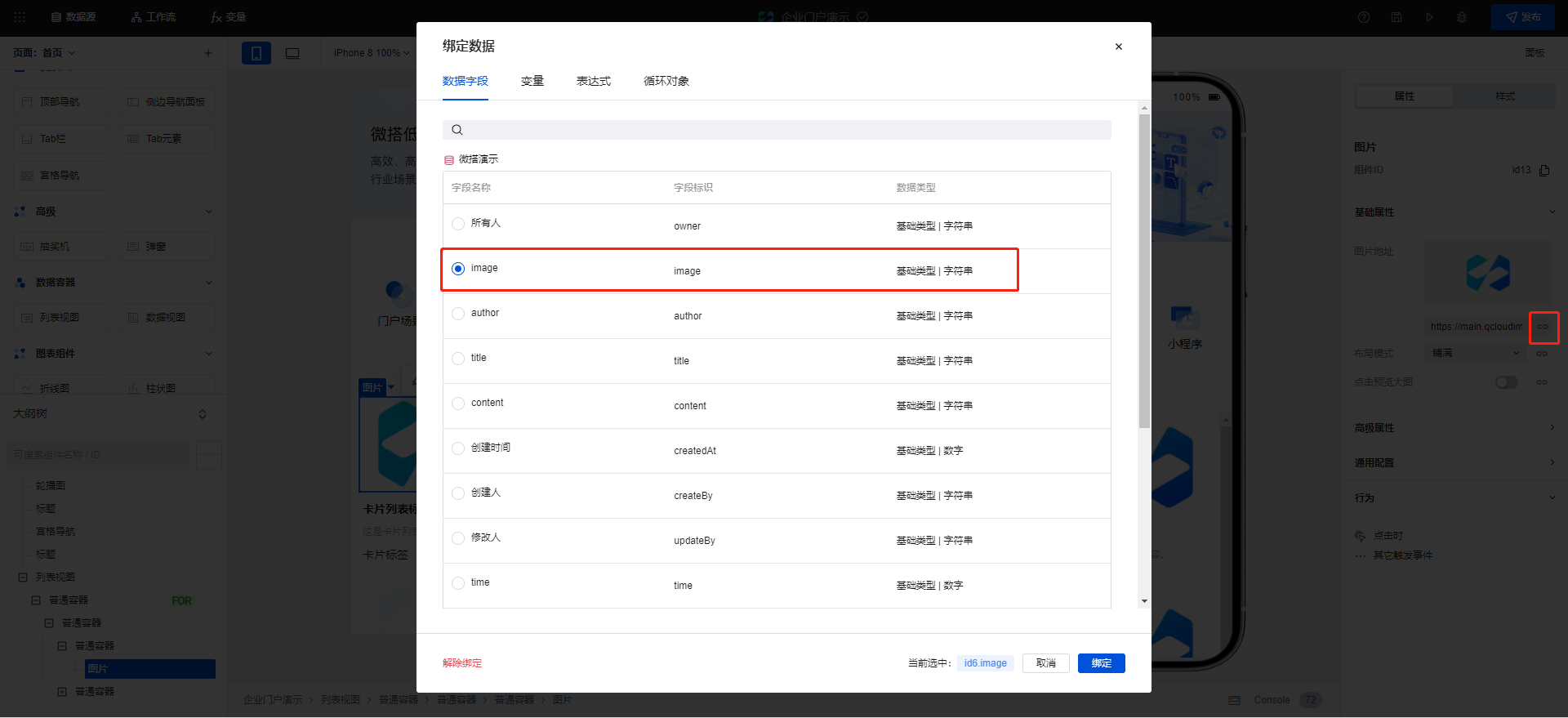Choose the 创建时间 field radio button
1568x718 pixels.
(x=458, y=448)
